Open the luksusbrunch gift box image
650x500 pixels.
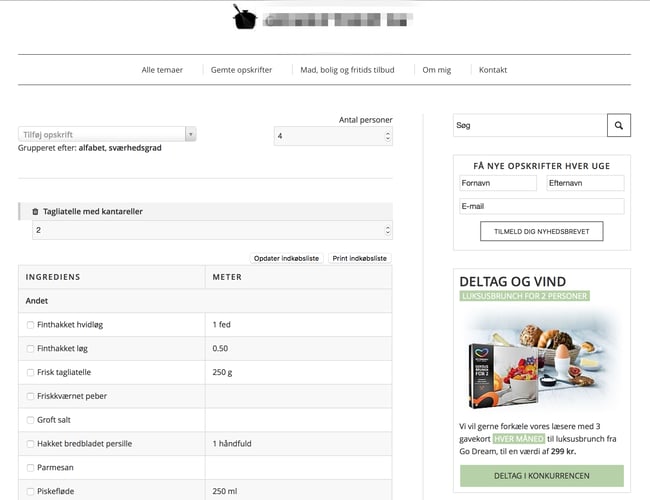tap(541, 360)
